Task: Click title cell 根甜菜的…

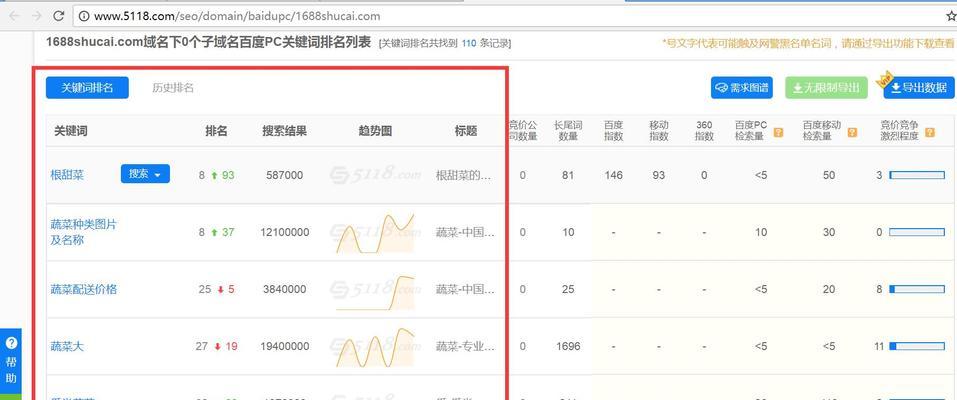Action: click(464, 175)
